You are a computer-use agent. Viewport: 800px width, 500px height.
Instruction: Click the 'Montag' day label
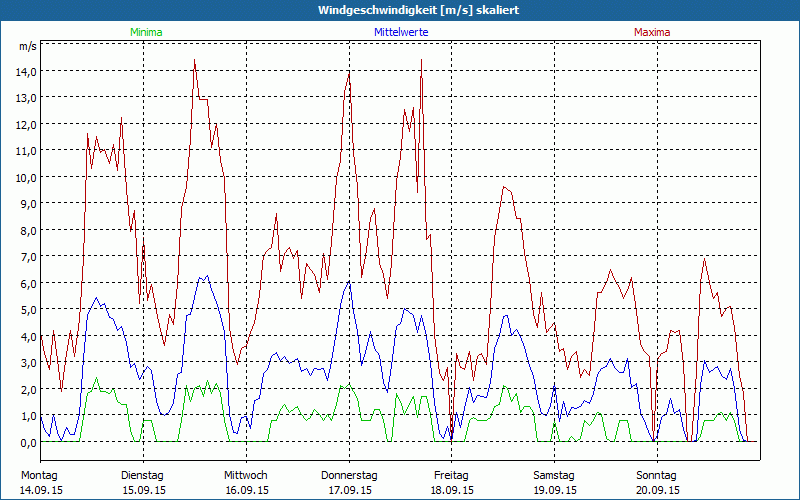click(39, 476)
